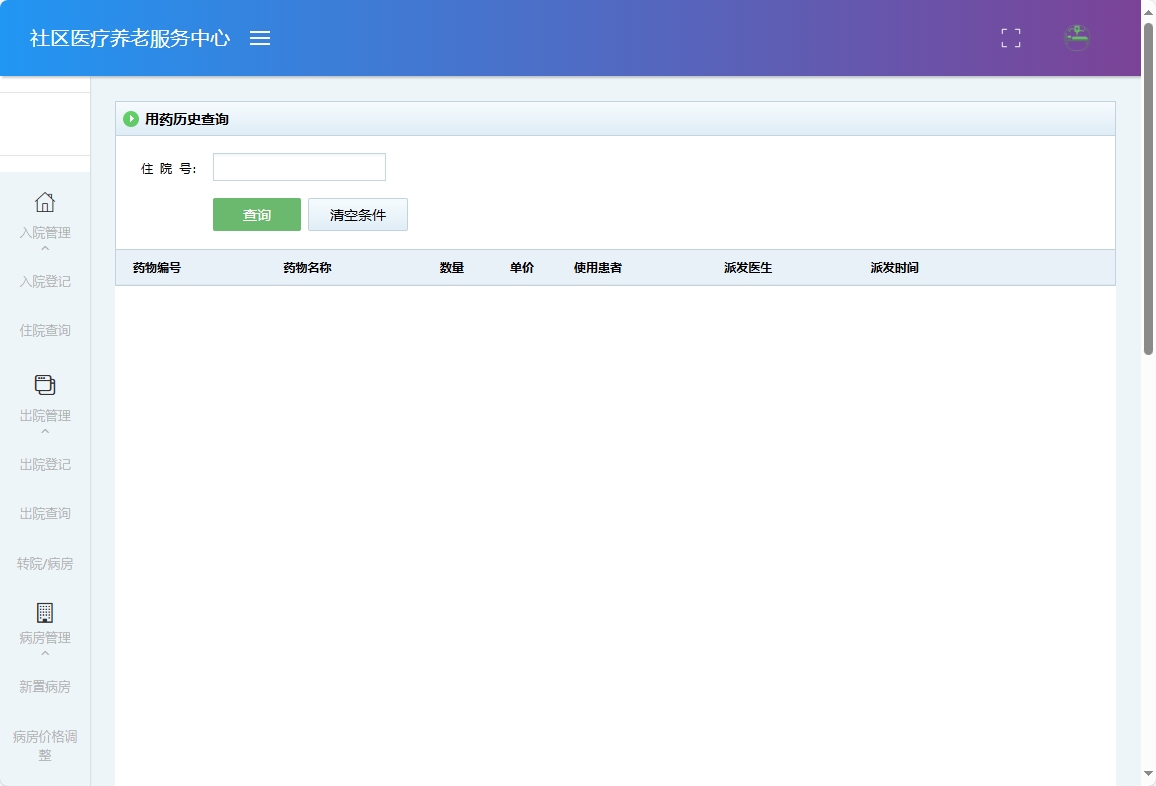Viewport: 1156px width, 786px height.
Task: Open the 出院查询 menu item
Action: 45,513
